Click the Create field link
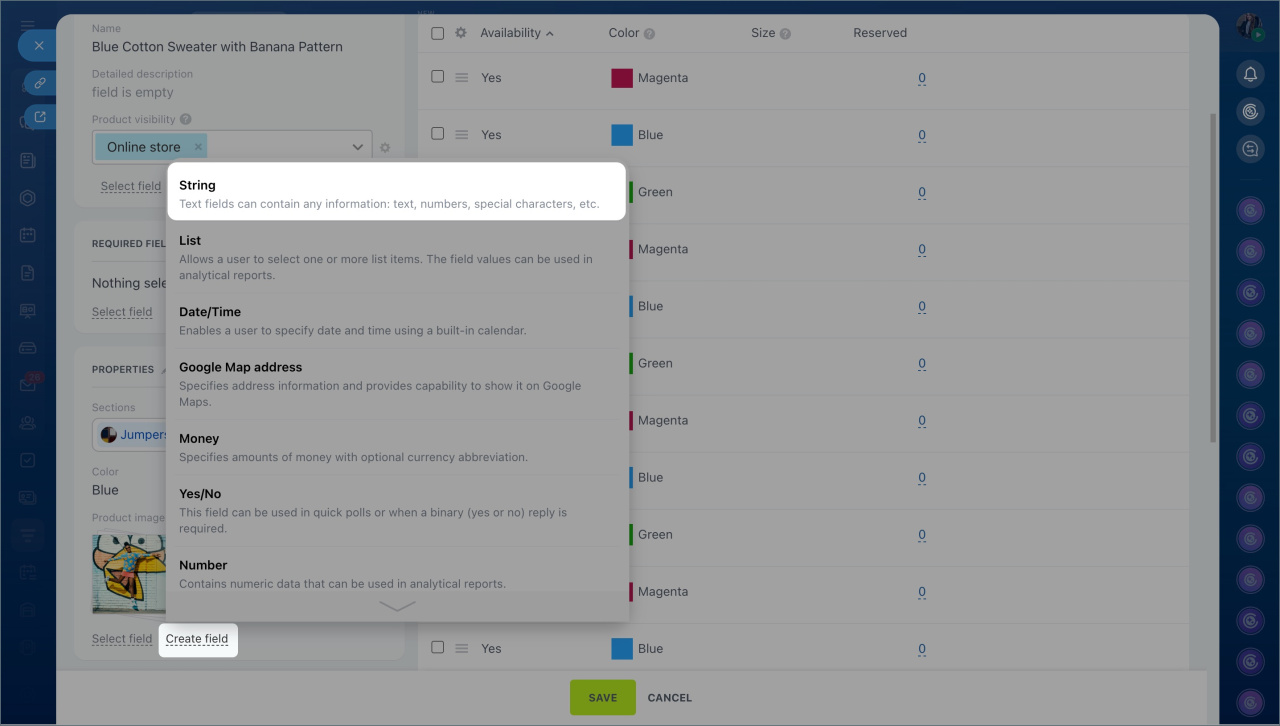Image resolution: width=1280 pixels, height=726 pixels. [x=197, y=639]
